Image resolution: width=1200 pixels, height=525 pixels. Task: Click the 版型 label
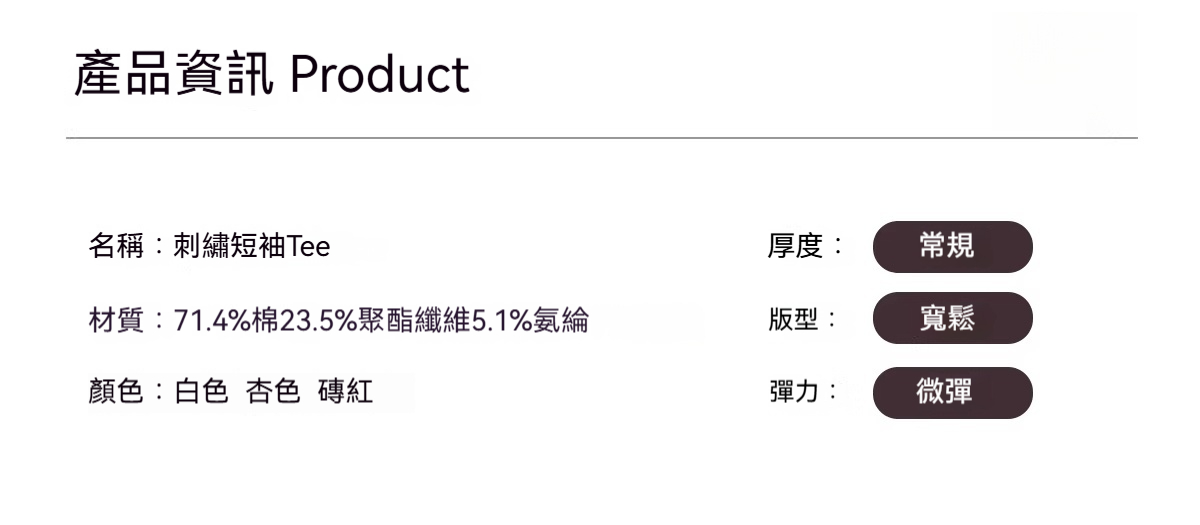pos(794,320)
